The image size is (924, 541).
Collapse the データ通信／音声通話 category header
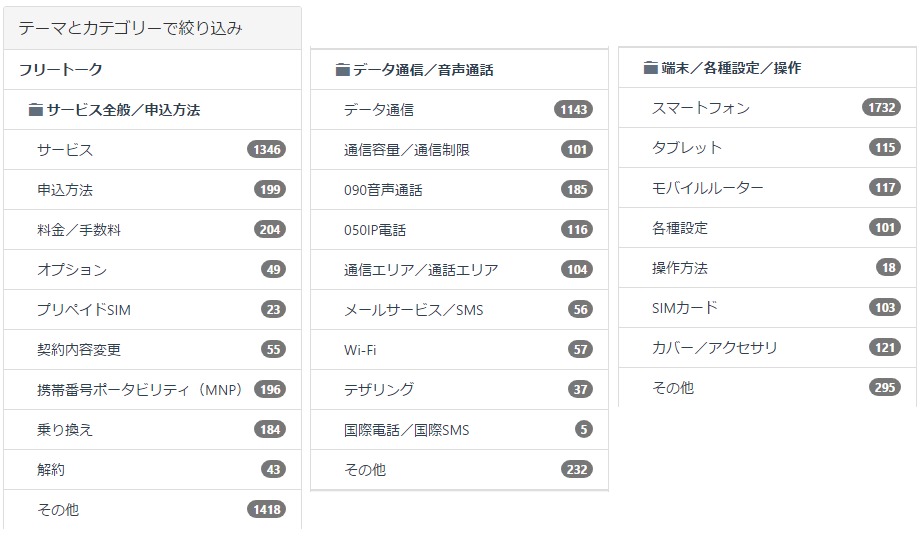coord(423,70)
